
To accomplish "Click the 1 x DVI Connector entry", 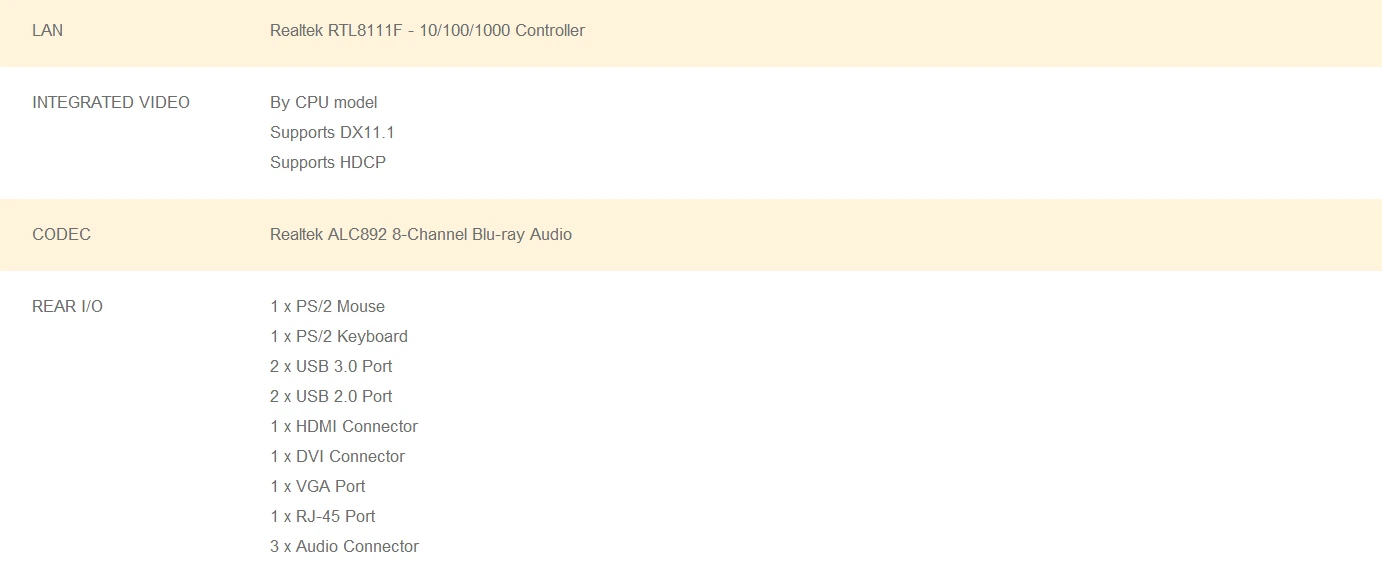I will (337, 456).
